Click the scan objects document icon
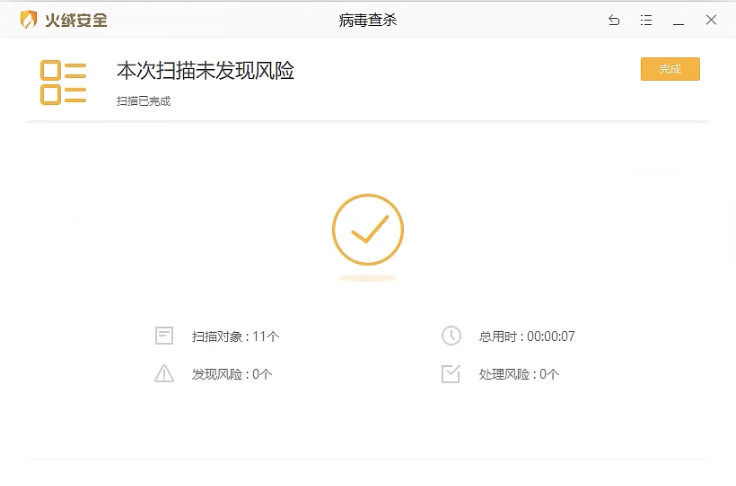Image resolution: width=736 pixels, height=486 pixels. [164, 336]
